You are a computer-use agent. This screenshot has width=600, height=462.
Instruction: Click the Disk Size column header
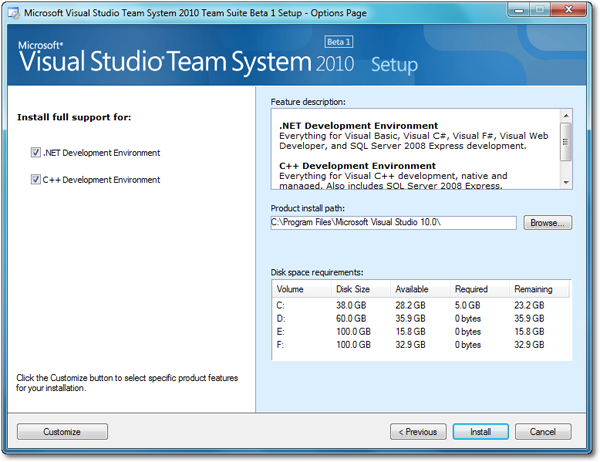pyautogui.click(x=361, y=289)
